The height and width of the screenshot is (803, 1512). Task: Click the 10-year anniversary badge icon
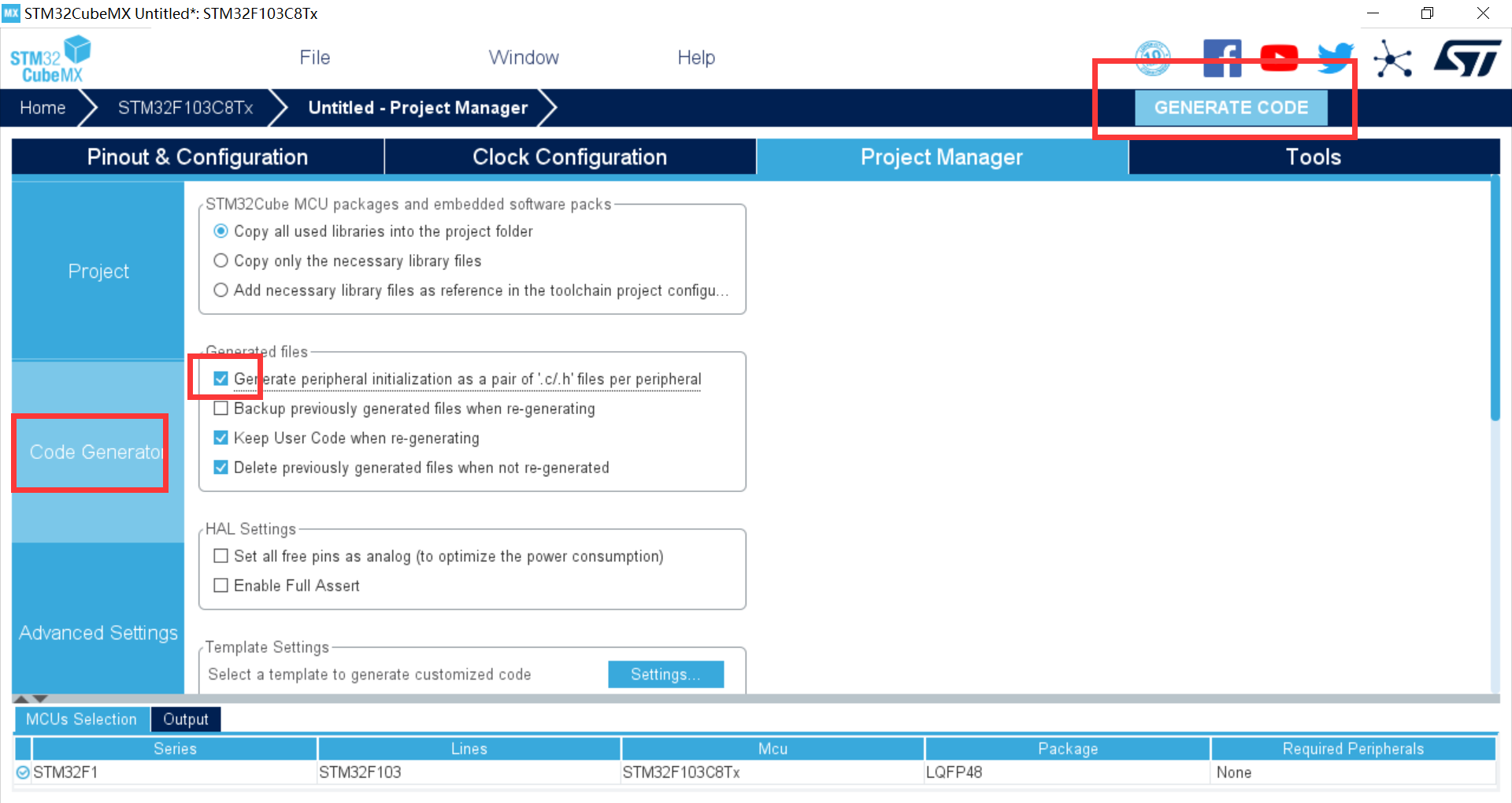click(x=1152, y=57)
